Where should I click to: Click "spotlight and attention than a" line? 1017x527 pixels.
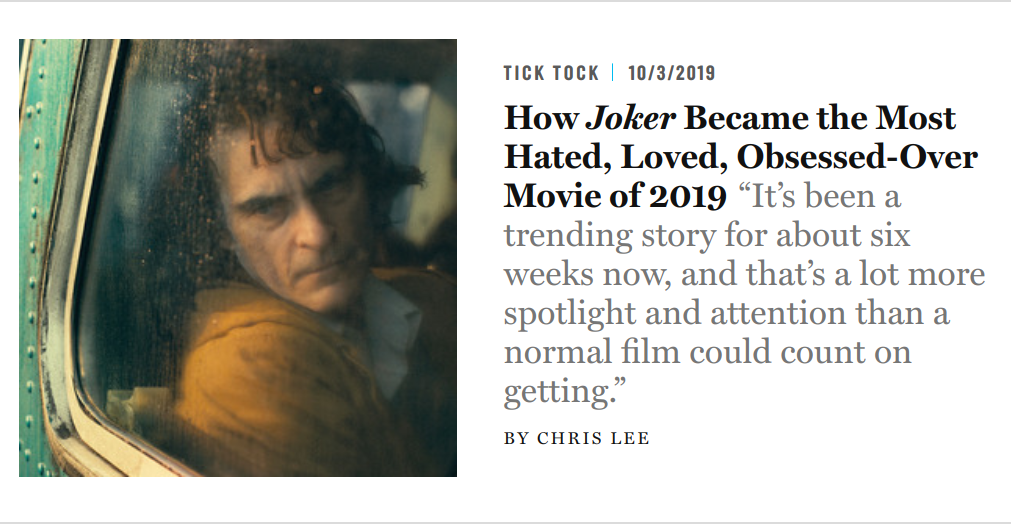coord(726,314)
